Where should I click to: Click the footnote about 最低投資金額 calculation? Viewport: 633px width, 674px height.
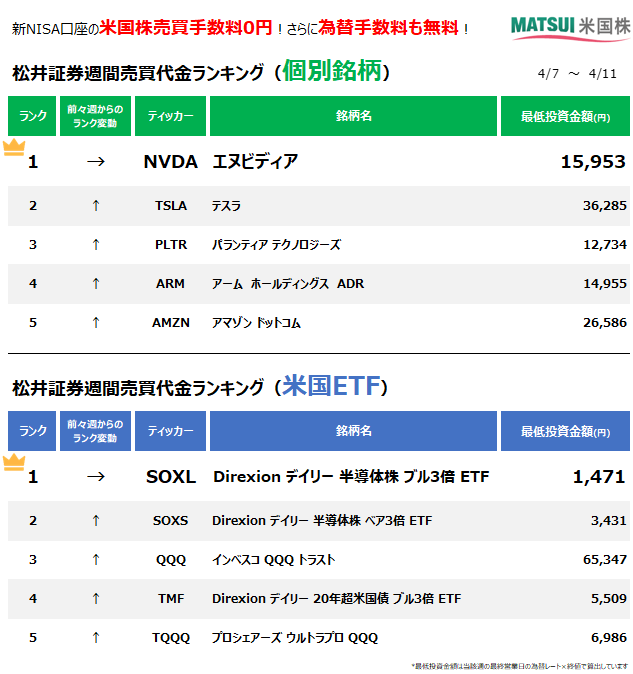520,666
